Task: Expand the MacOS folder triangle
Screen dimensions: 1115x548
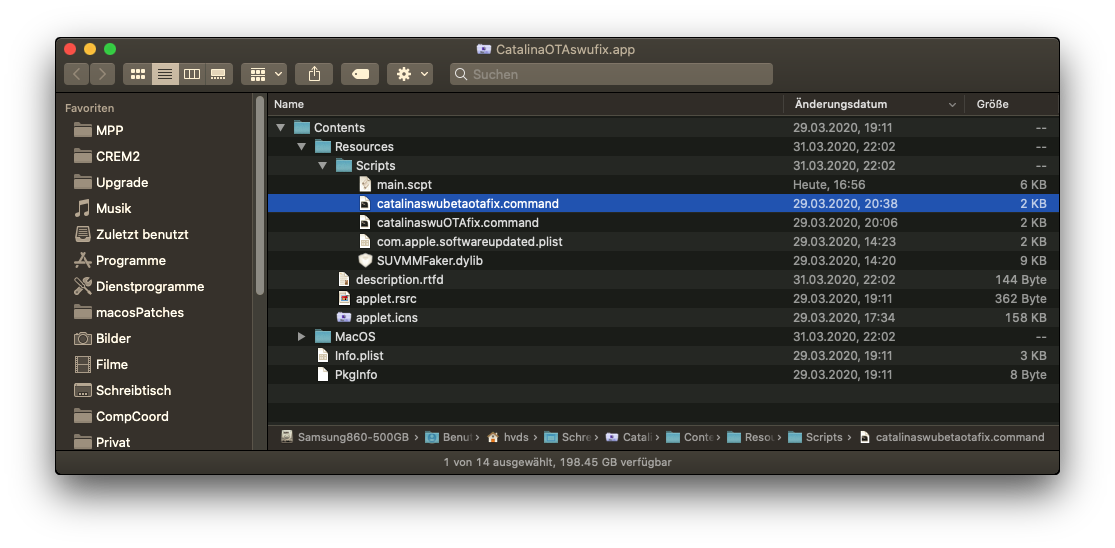Action: coord(302,336)
